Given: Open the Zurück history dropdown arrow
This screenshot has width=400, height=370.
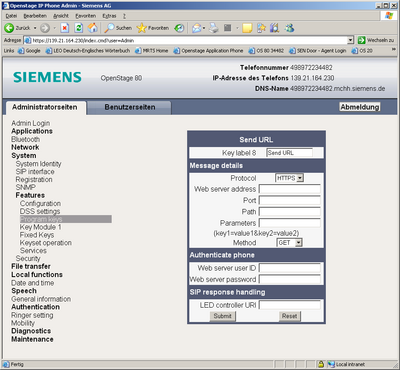Looking at the screenshot, I should tap(35, 28).
